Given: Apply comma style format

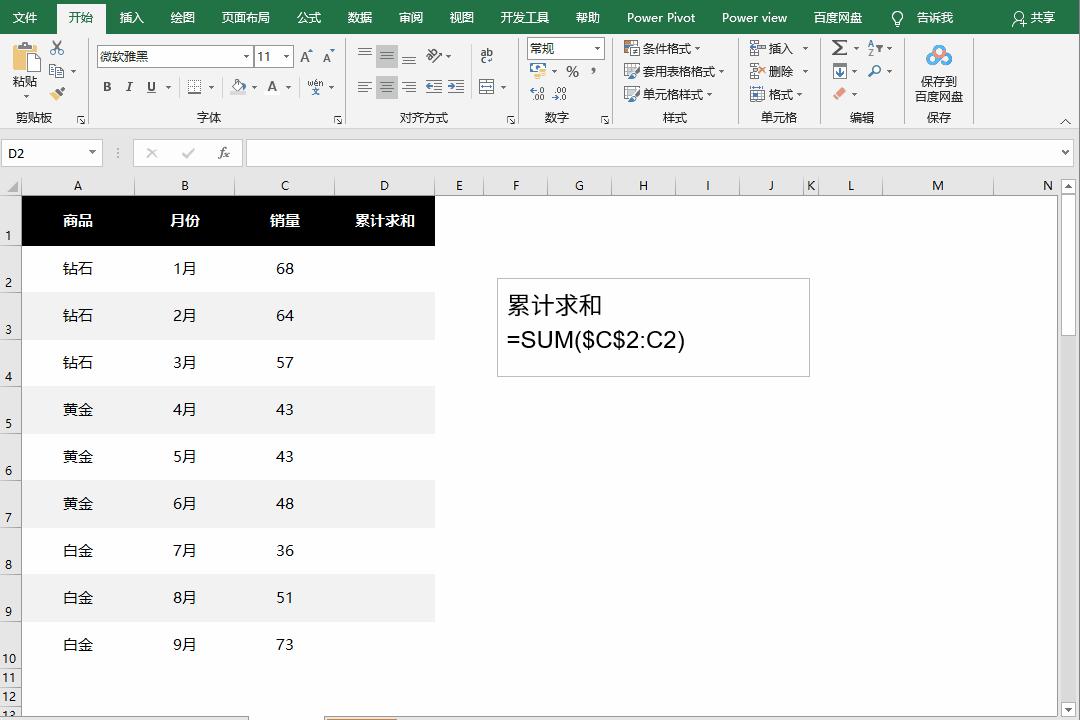Looking at the screenshot, I should (593, 71).
